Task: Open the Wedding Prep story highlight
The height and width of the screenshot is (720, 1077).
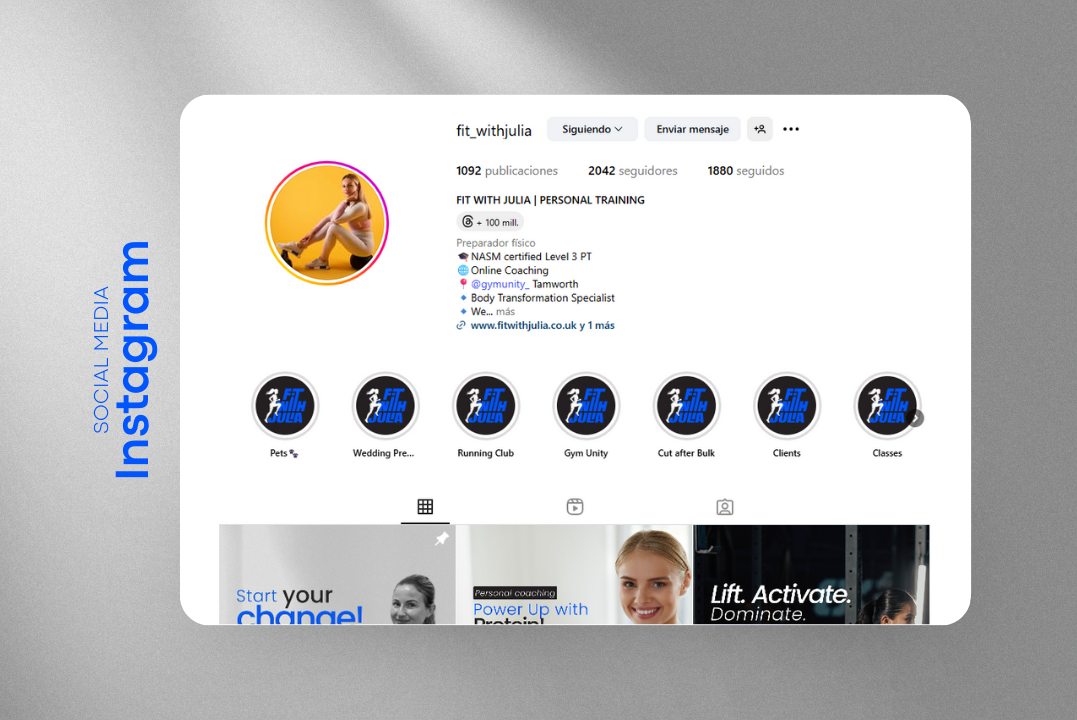Action: pyautogui.click(x=385, y=406)
